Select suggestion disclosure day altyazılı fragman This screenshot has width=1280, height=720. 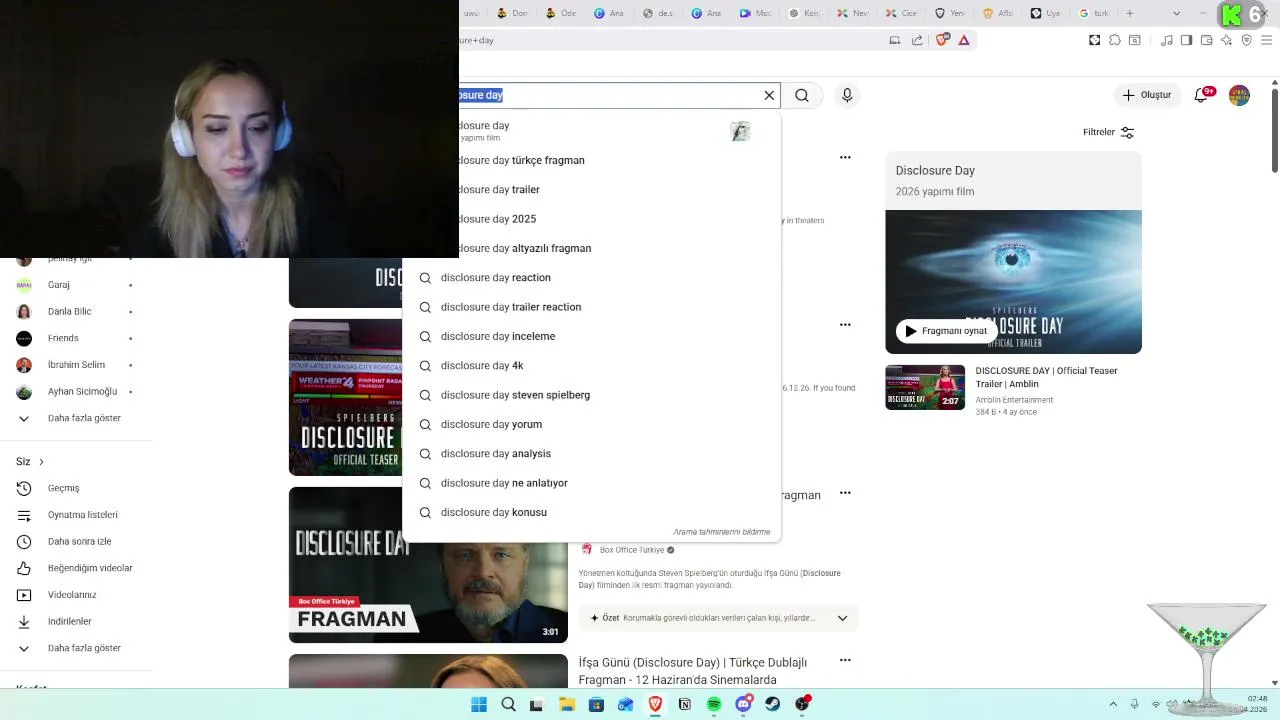(x=590, y=248)
